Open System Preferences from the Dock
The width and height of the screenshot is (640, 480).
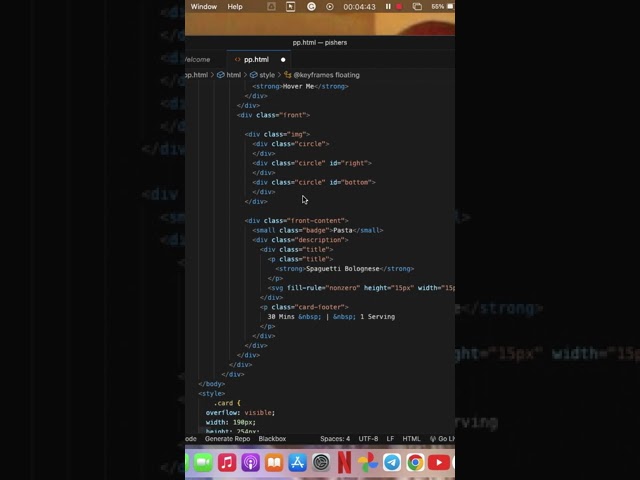321,462
